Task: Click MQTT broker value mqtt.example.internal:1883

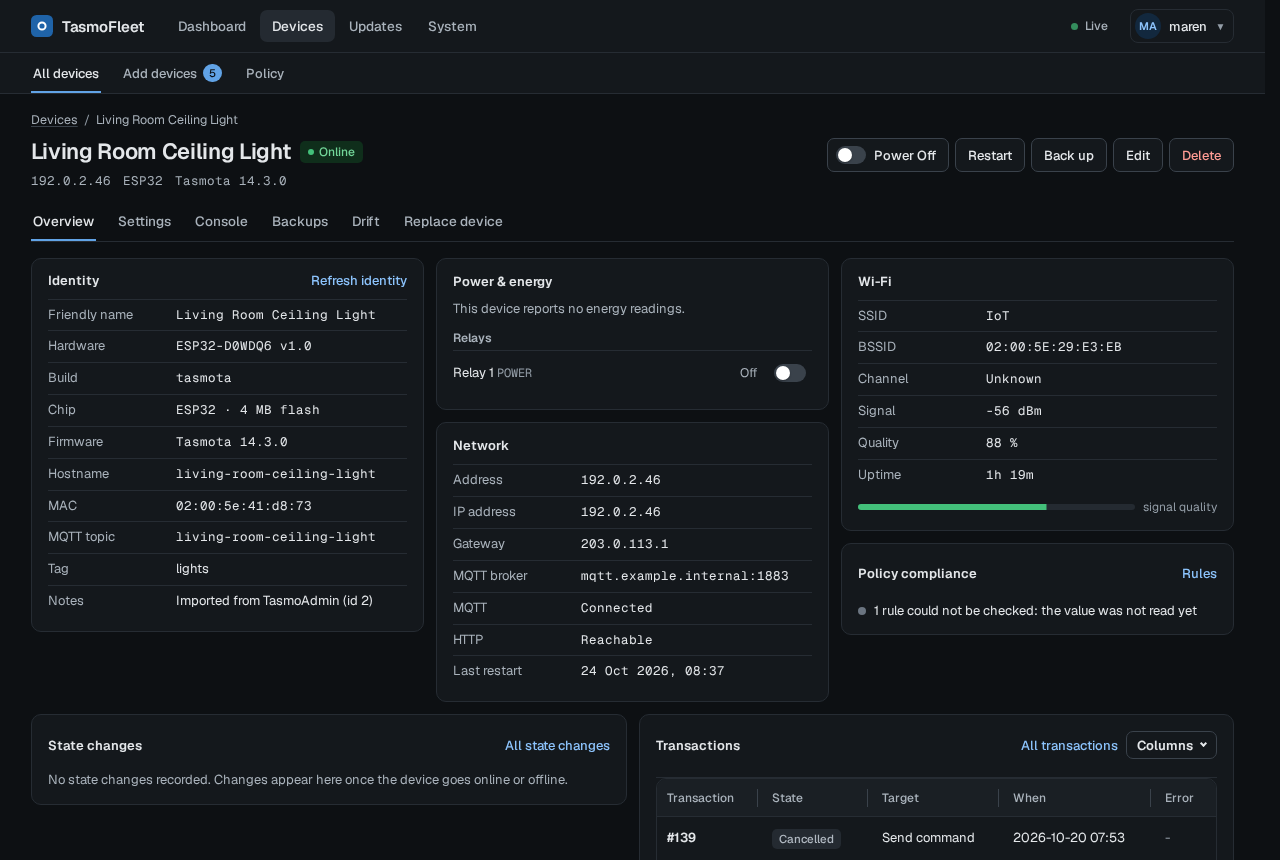Action: (685, 576)
